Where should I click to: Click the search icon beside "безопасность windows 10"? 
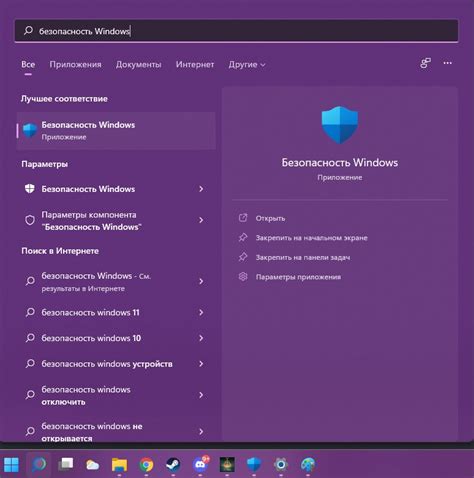[x=30, y=338]
